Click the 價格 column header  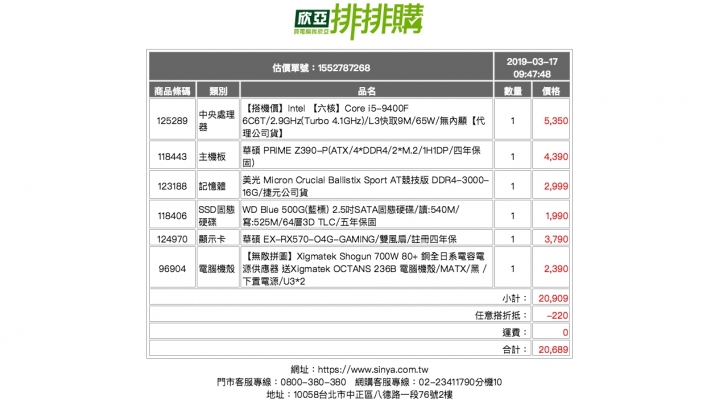[551, 91]
